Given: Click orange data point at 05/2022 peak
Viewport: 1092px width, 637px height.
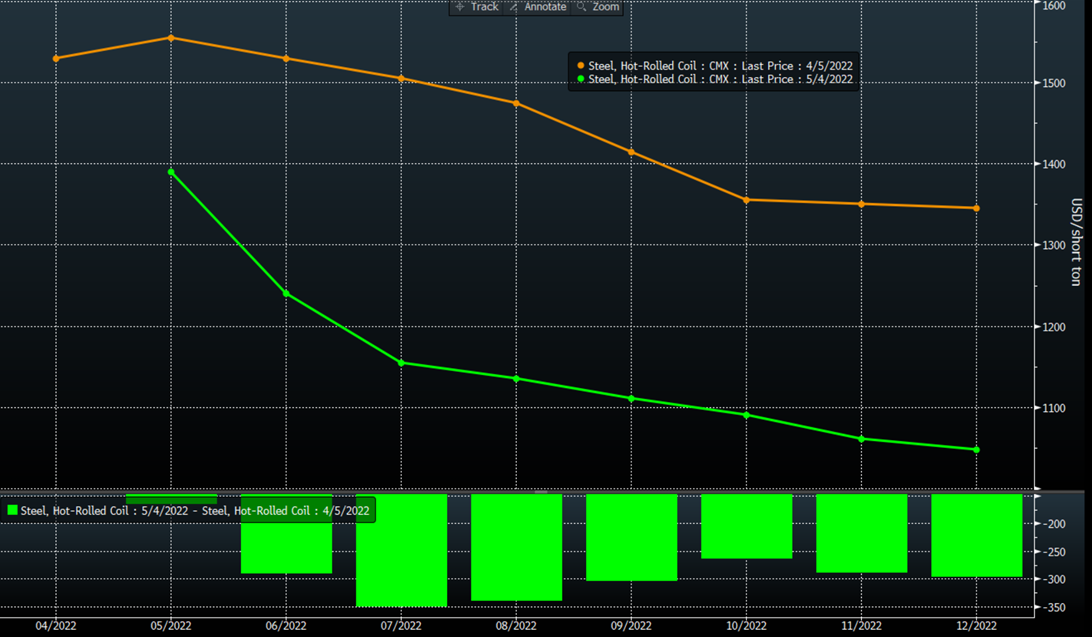Looking at the screenshot, I should click(171, 38).
